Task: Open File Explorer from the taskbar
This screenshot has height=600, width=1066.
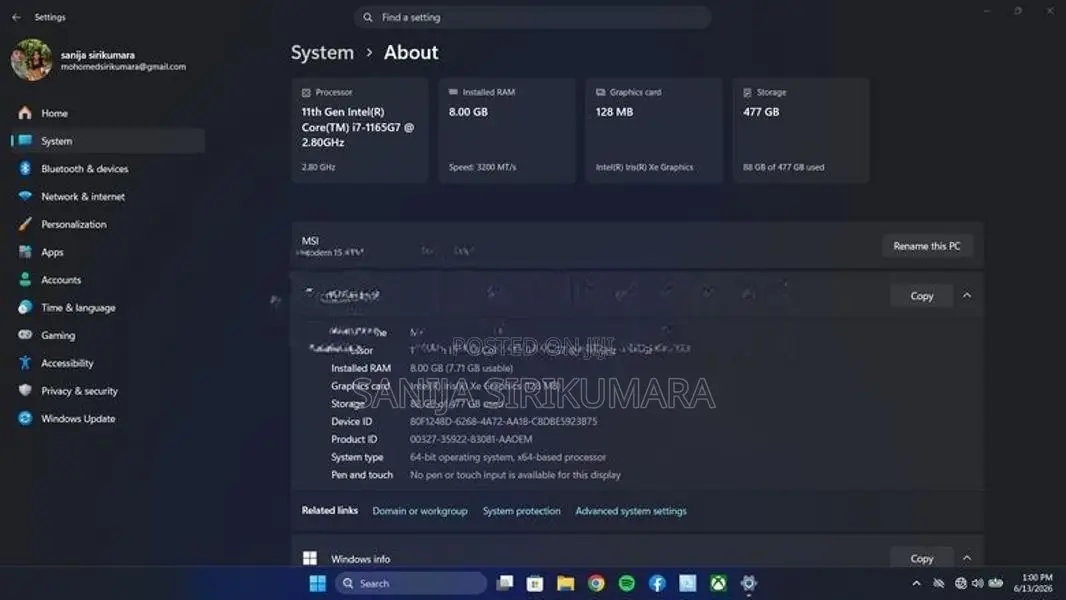Action: click(566, 583)
